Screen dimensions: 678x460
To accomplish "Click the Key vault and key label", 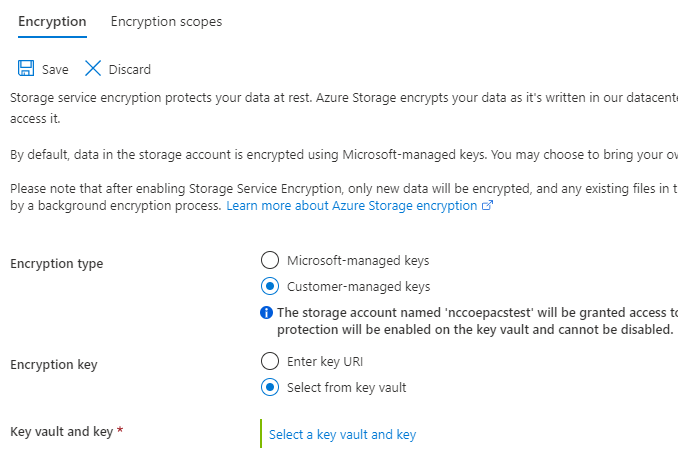I will (x=62, y=431).
